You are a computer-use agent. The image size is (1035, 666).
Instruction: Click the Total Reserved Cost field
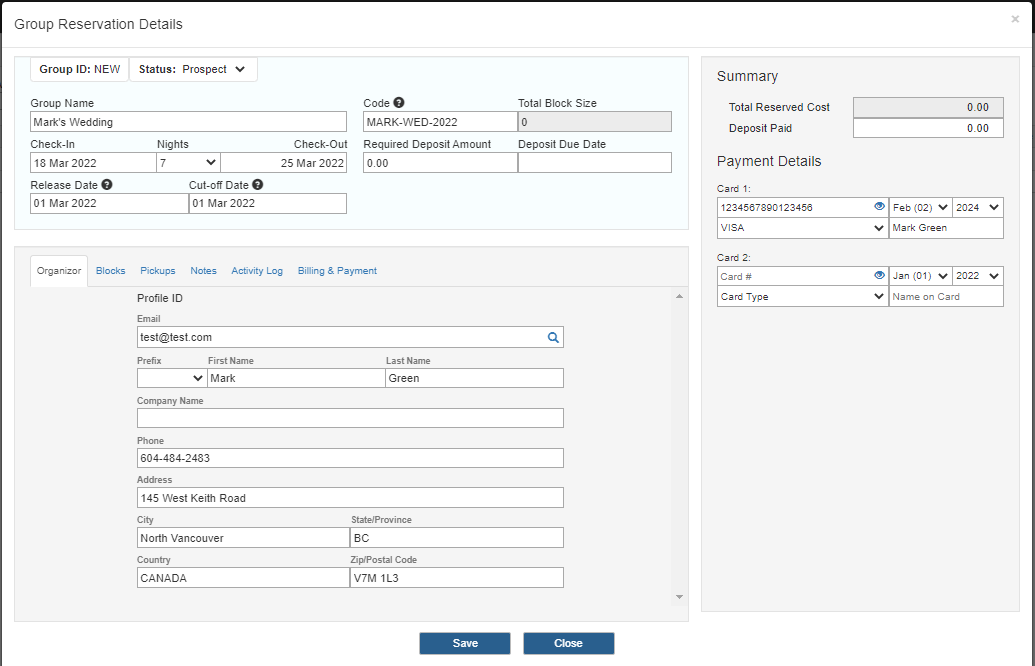(928, 107)
